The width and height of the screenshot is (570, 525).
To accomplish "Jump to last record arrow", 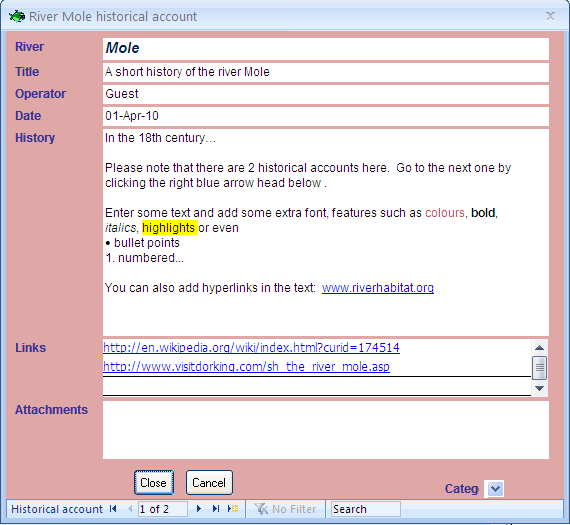I will [x=216, y=509].
